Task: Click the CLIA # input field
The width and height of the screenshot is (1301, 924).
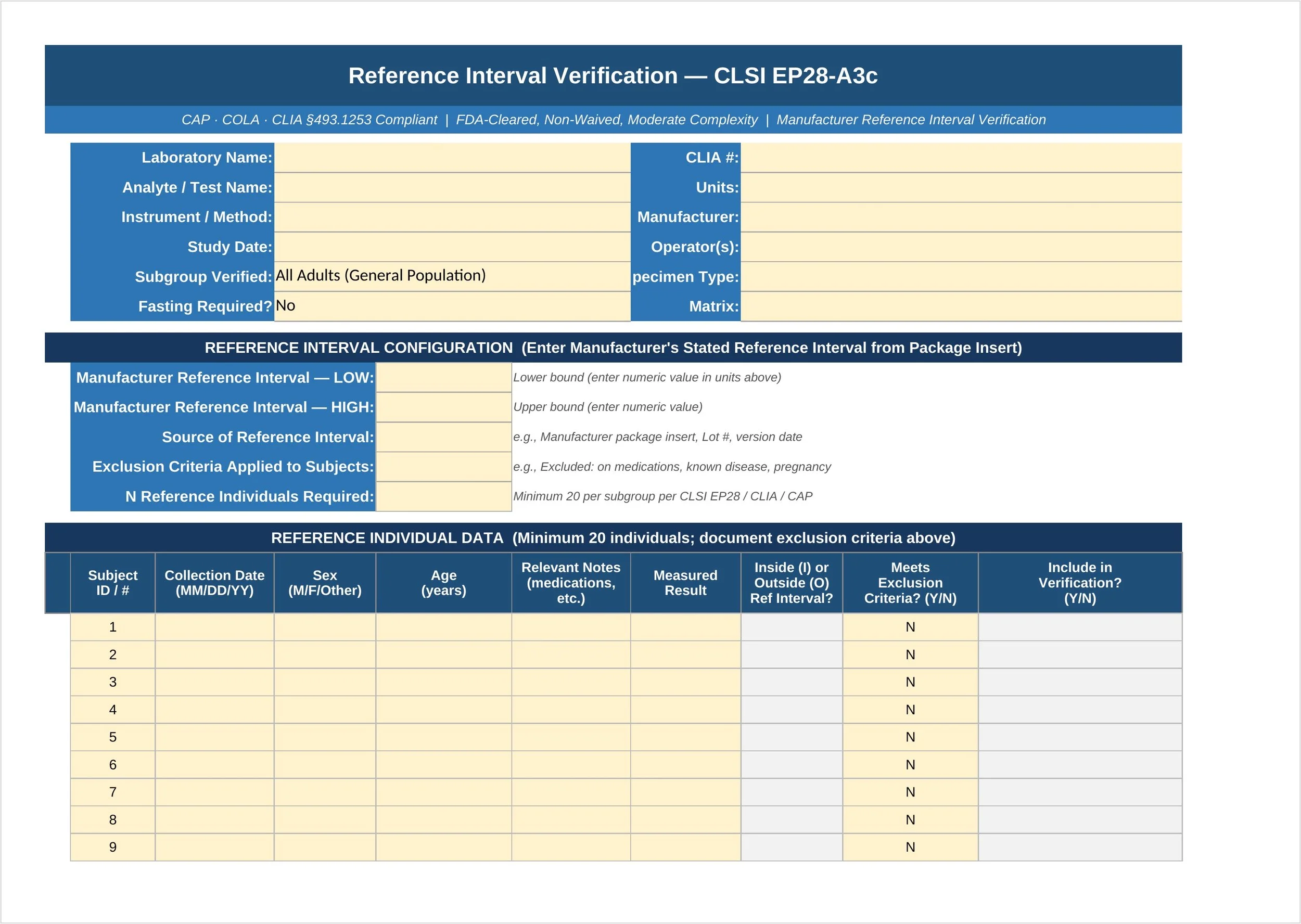Action: coord(962,158)
